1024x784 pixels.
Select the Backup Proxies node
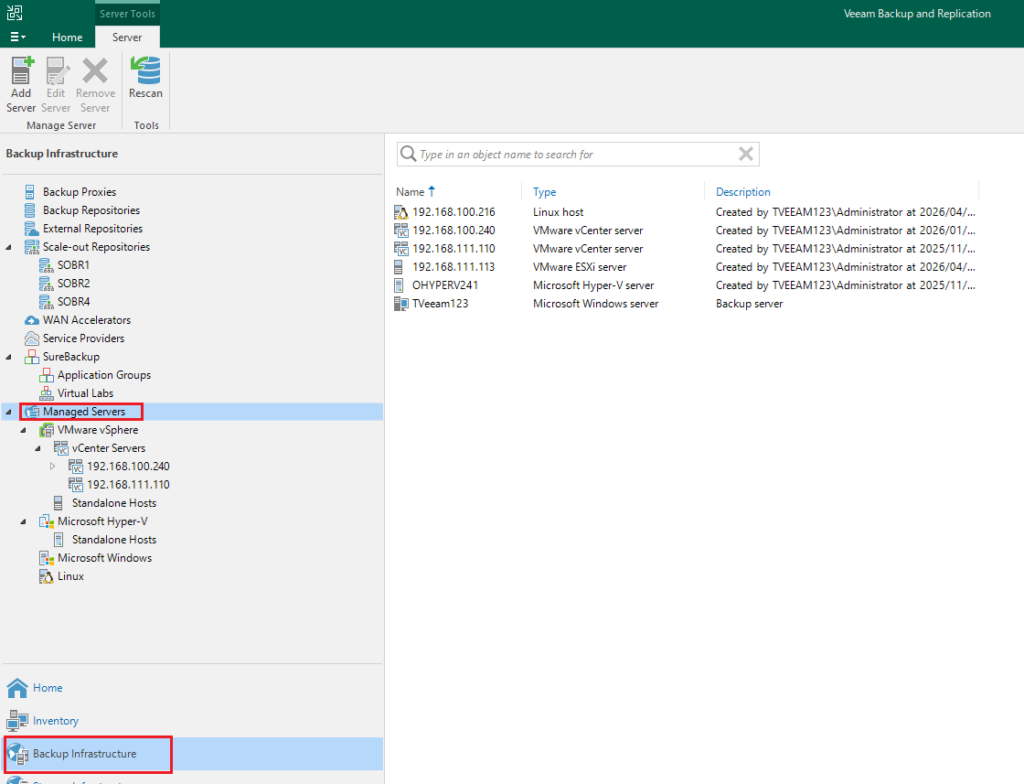(x=79, y=192)
